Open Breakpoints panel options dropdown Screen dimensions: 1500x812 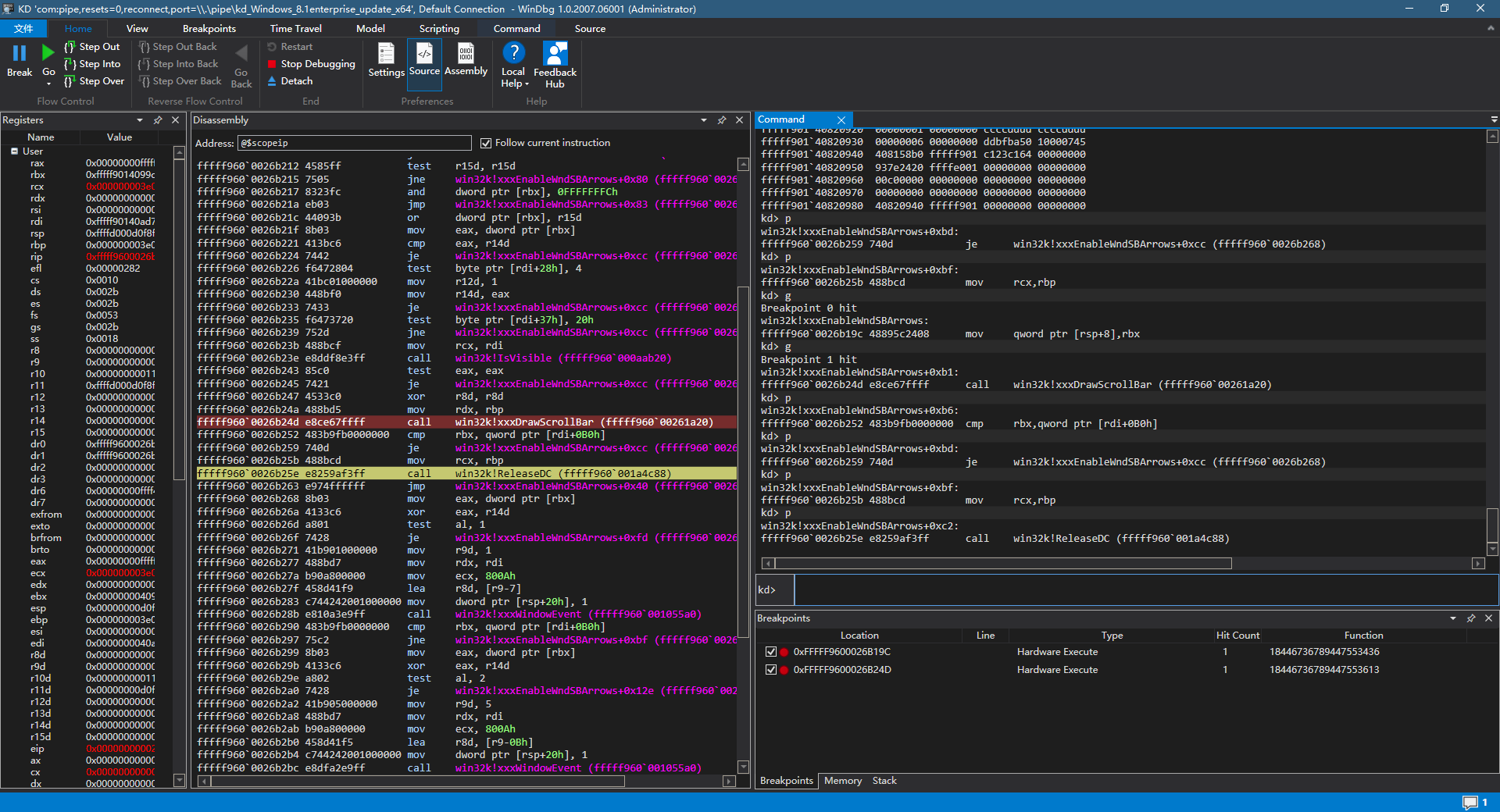point(1453,618)
